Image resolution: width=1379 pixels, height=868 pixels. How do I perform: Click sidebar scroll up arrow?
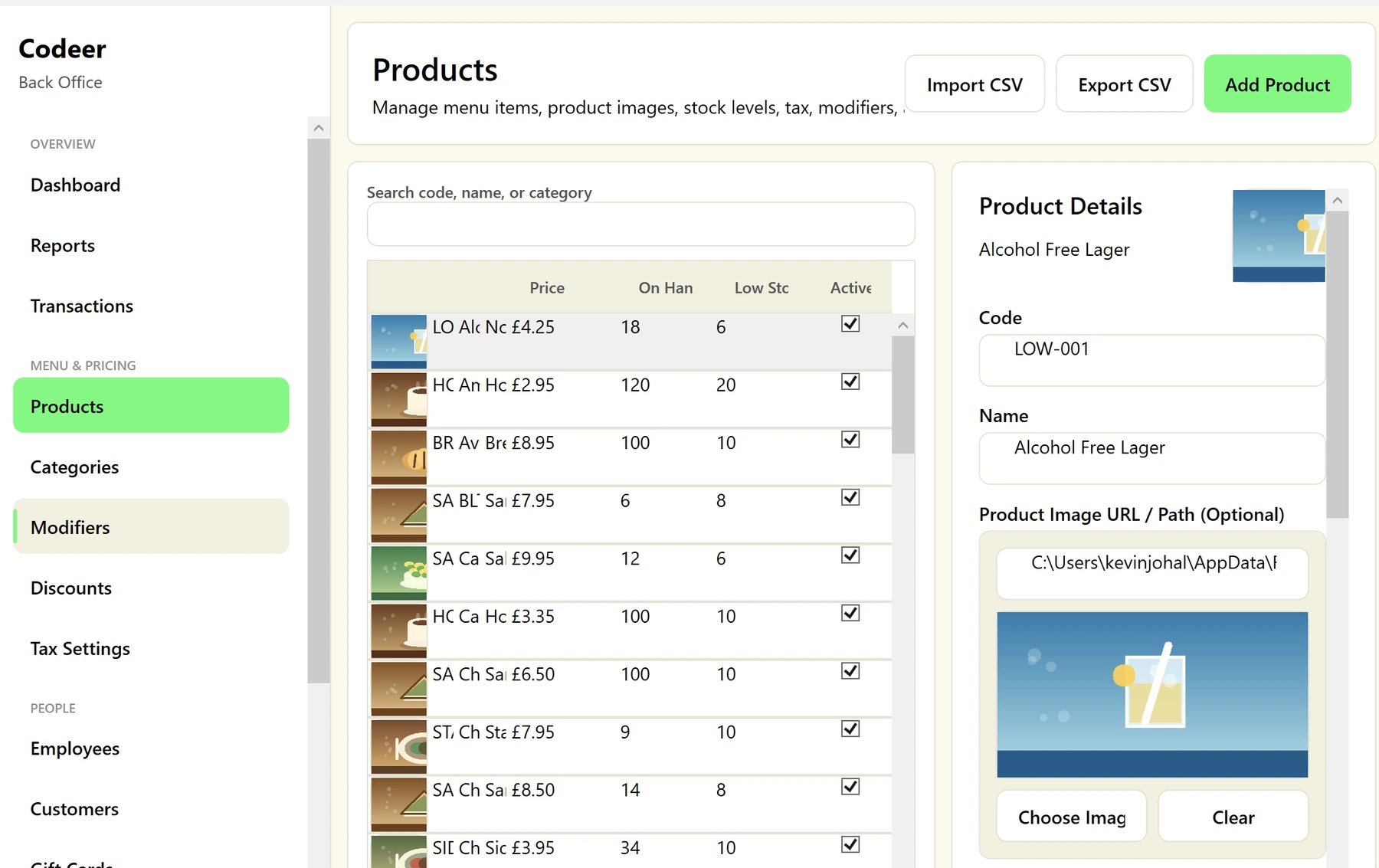[319, 128]
